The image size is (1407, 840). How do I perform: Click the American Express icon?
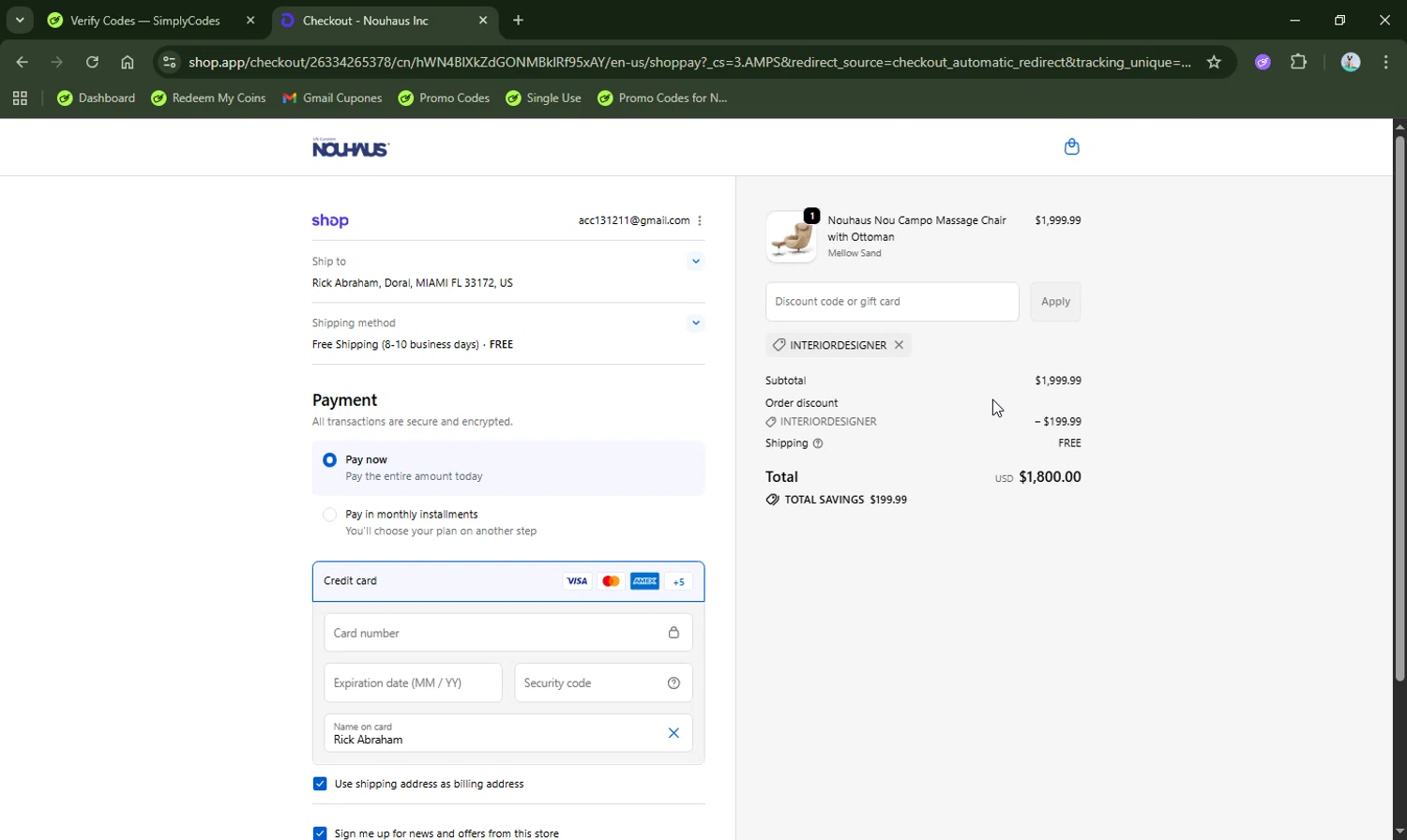(644, 581)
